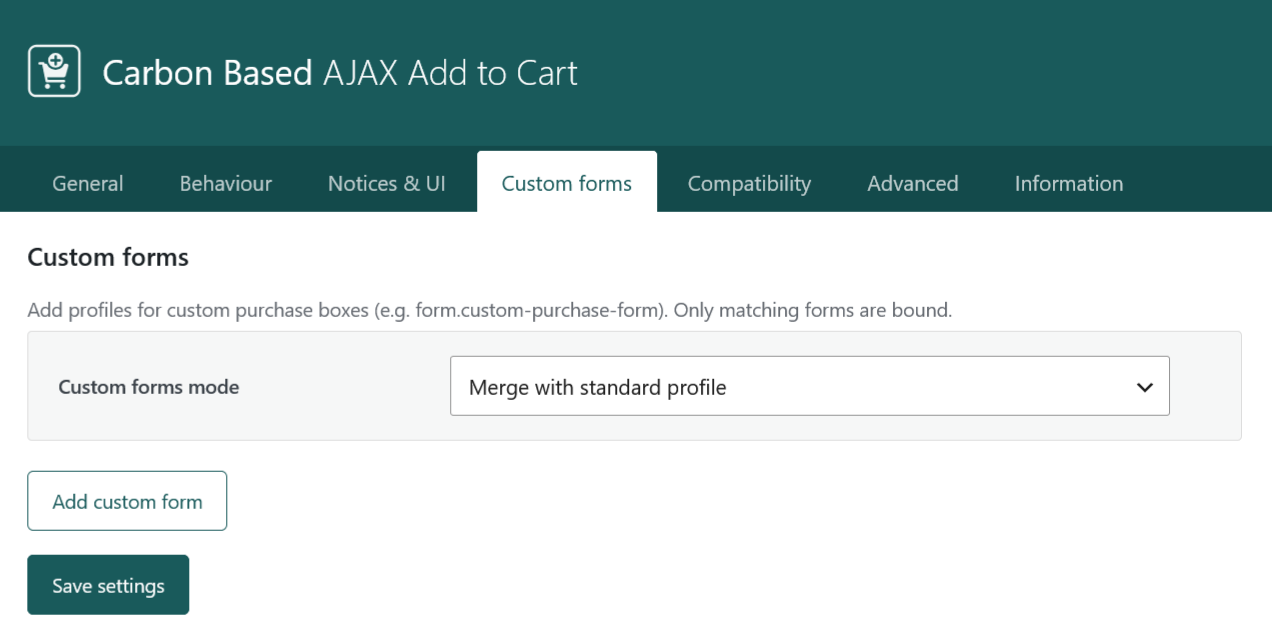Image resolution: width=1272 pixels, height=639 pixels.
Task: Click the Add custom form button
Action: click(127, 501)
